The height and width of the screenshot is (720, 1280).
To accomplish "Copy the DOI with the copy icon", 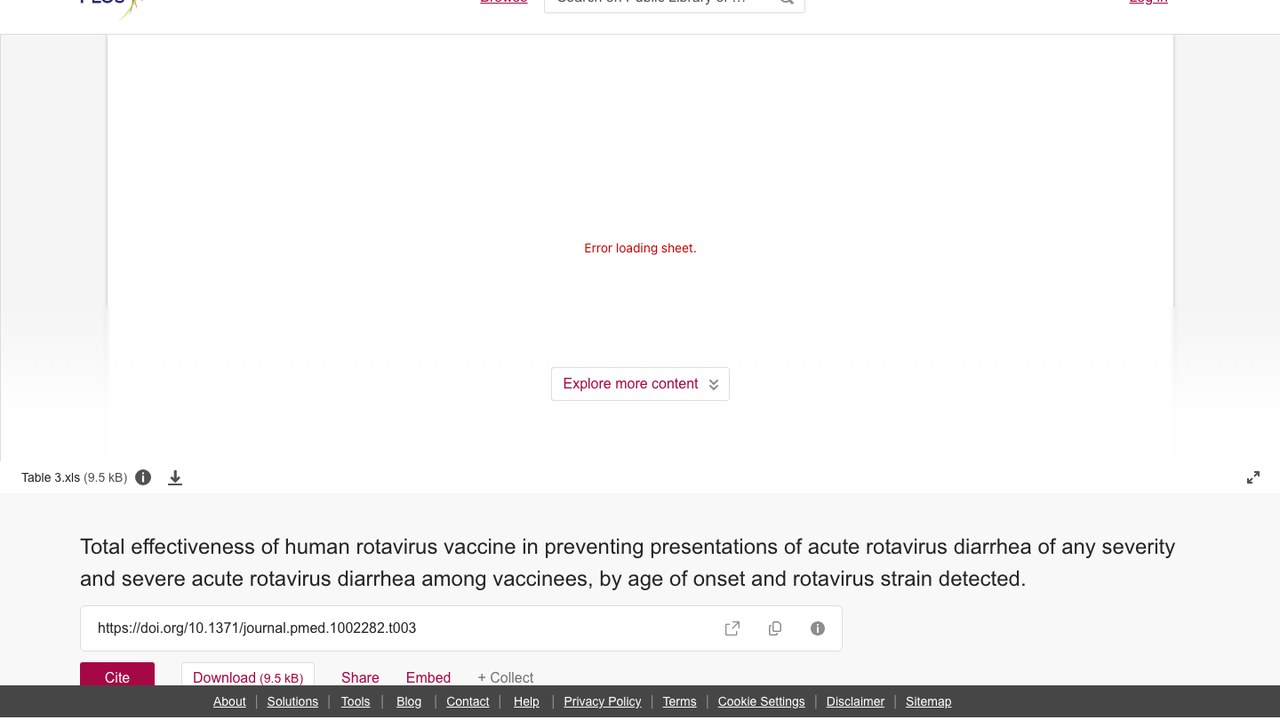I will (x=775, y=628).
